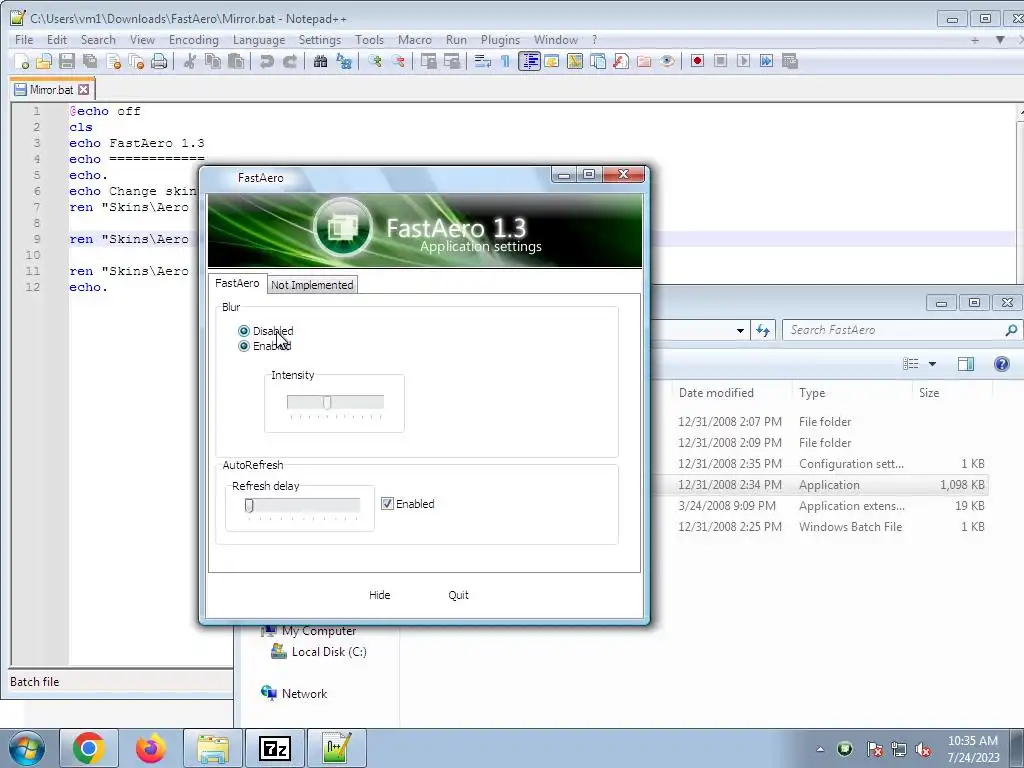Open Firefox from the taskbar
The height and width of the screenshot is (768, 1024).
[x=151, y=748]
